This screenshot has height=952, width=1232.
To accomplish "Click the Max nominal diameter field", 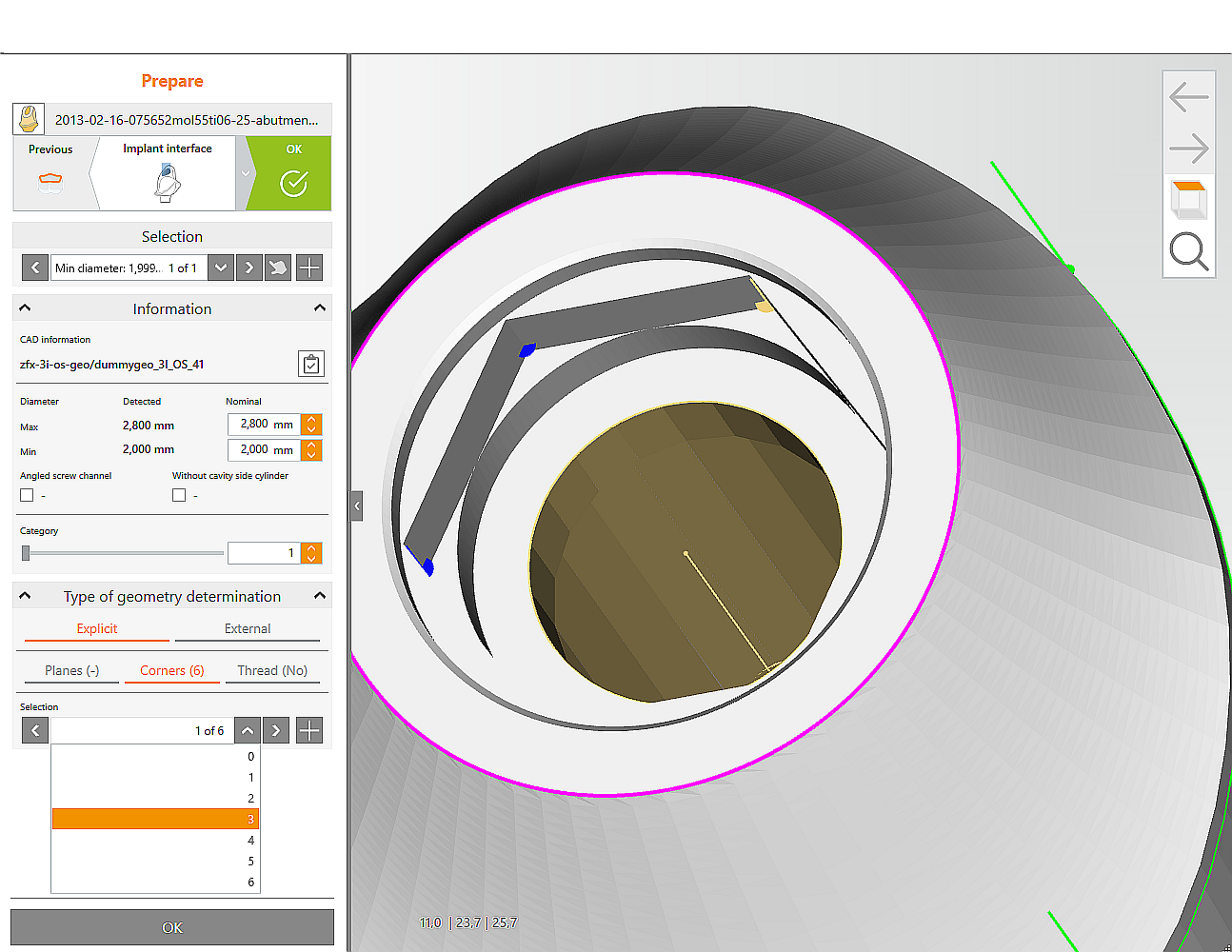I will (x=265, y=425).
